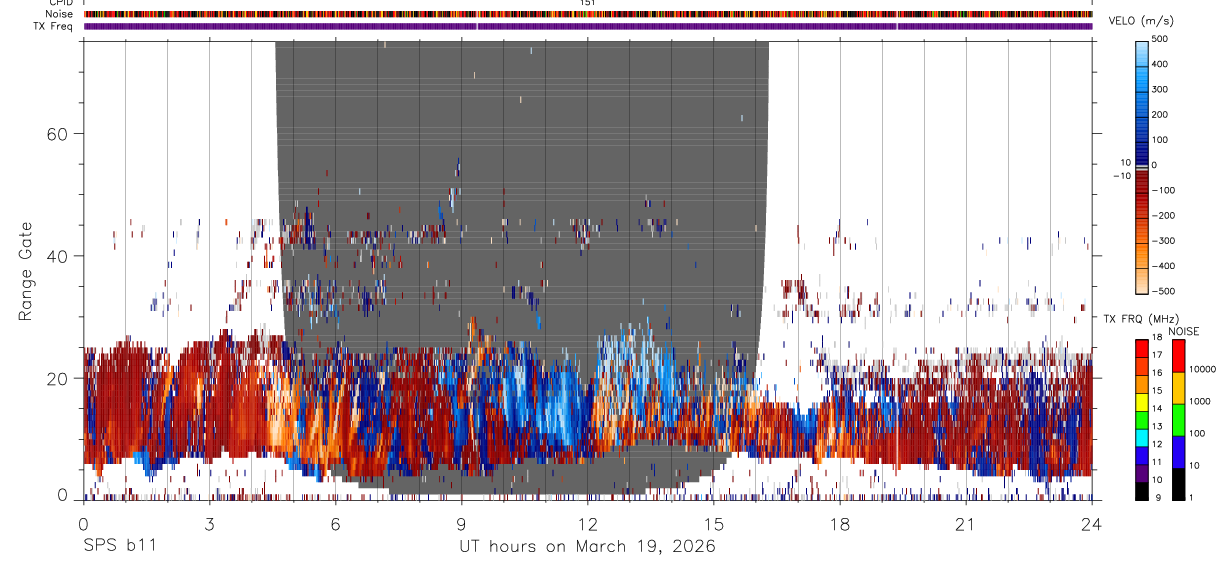1228x567 pixels.
Task: Click the 13 value on TX FRQ scale
Action: pyautogui.click(x=1158, y=426)
